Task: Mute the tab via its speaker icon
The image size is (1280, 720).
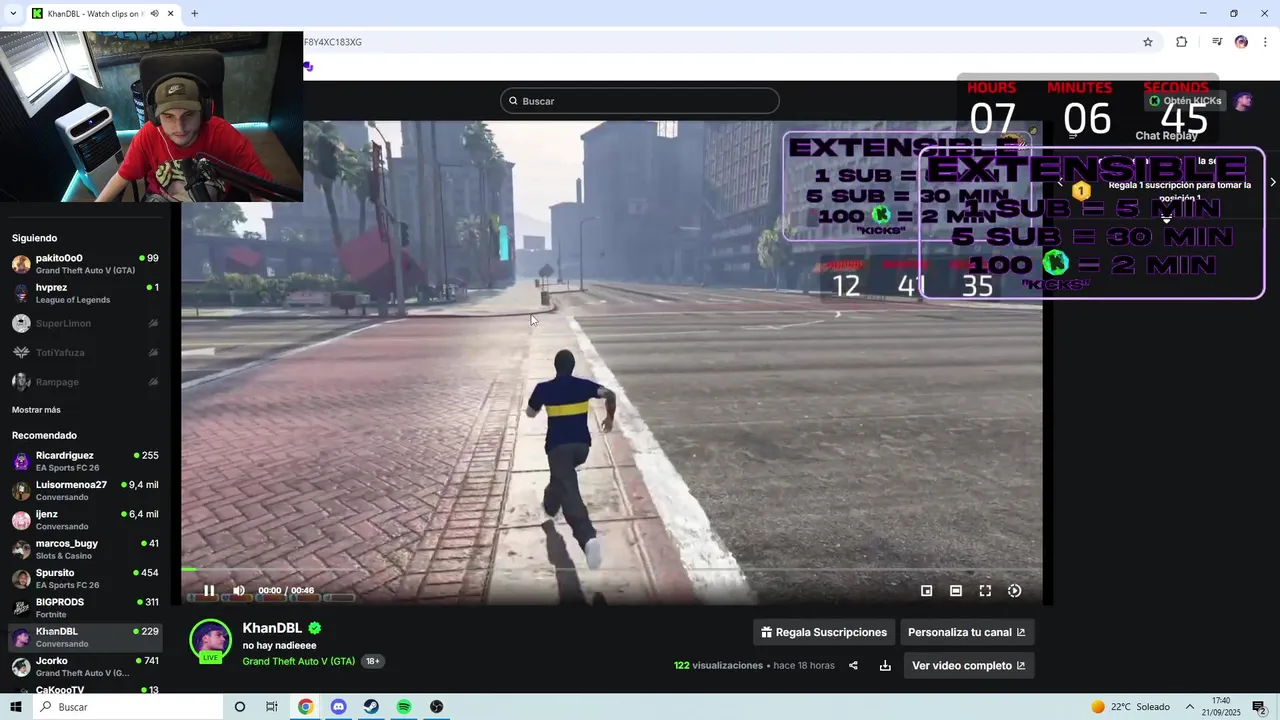Action: pos(155,14)
